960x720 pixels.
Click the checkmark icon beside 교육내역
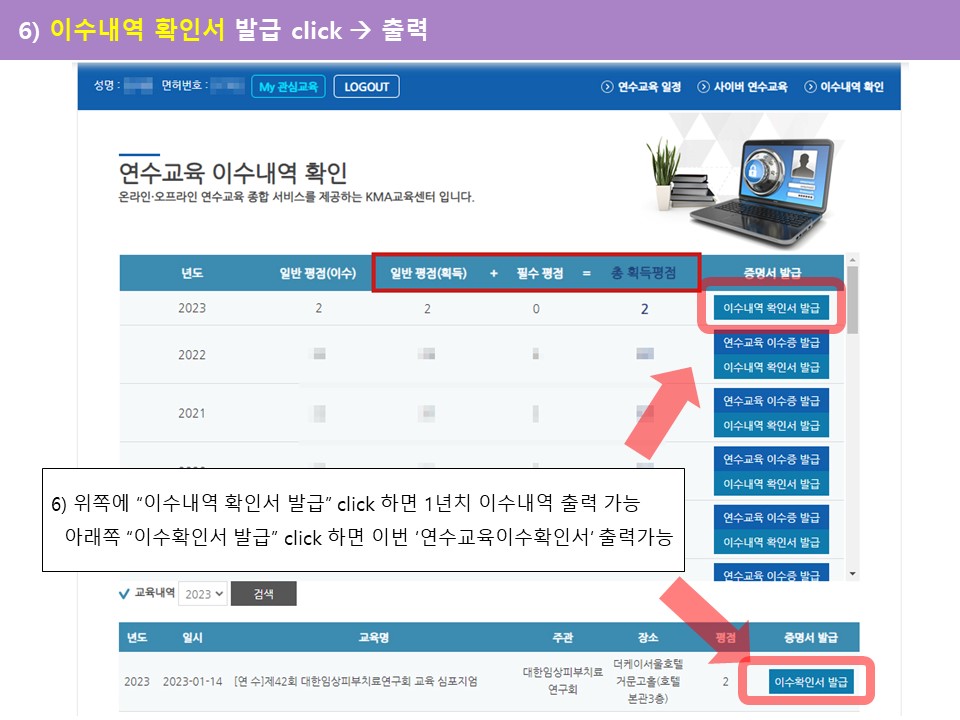124,593
